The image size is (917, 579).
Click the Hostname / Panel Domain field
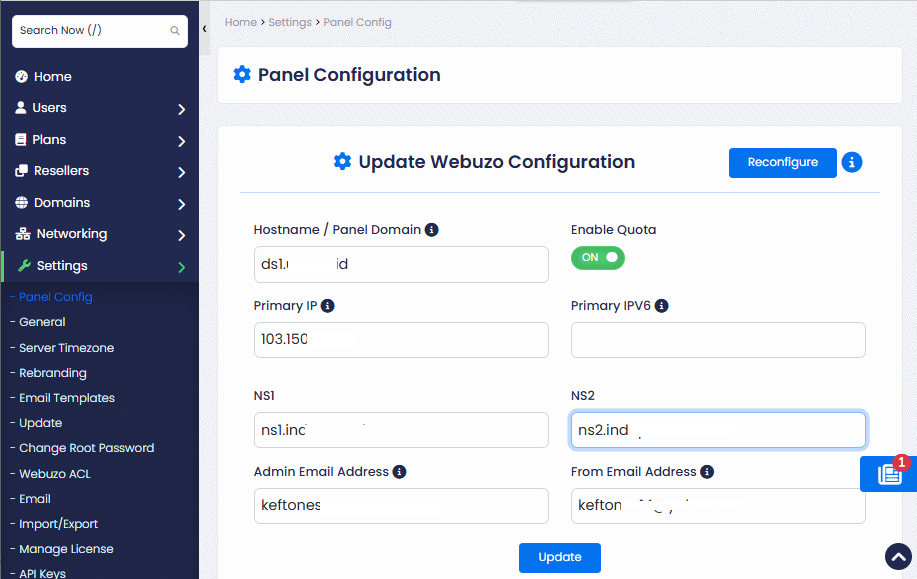[x=401, y=264]
